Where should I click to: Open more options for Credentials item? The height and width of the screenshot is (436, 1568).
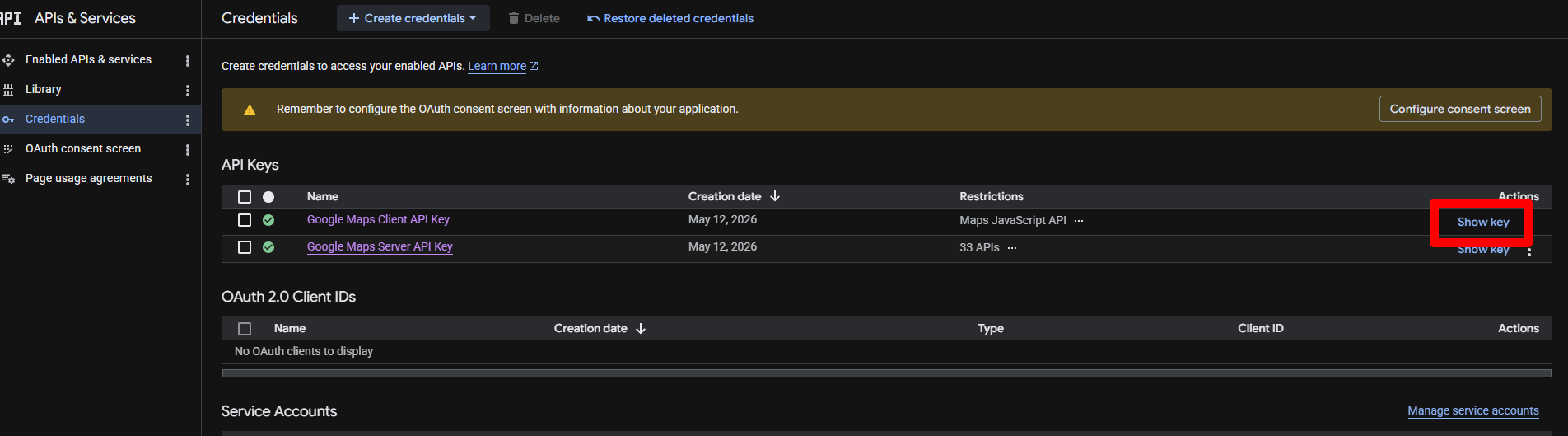[x=188, y=120]
